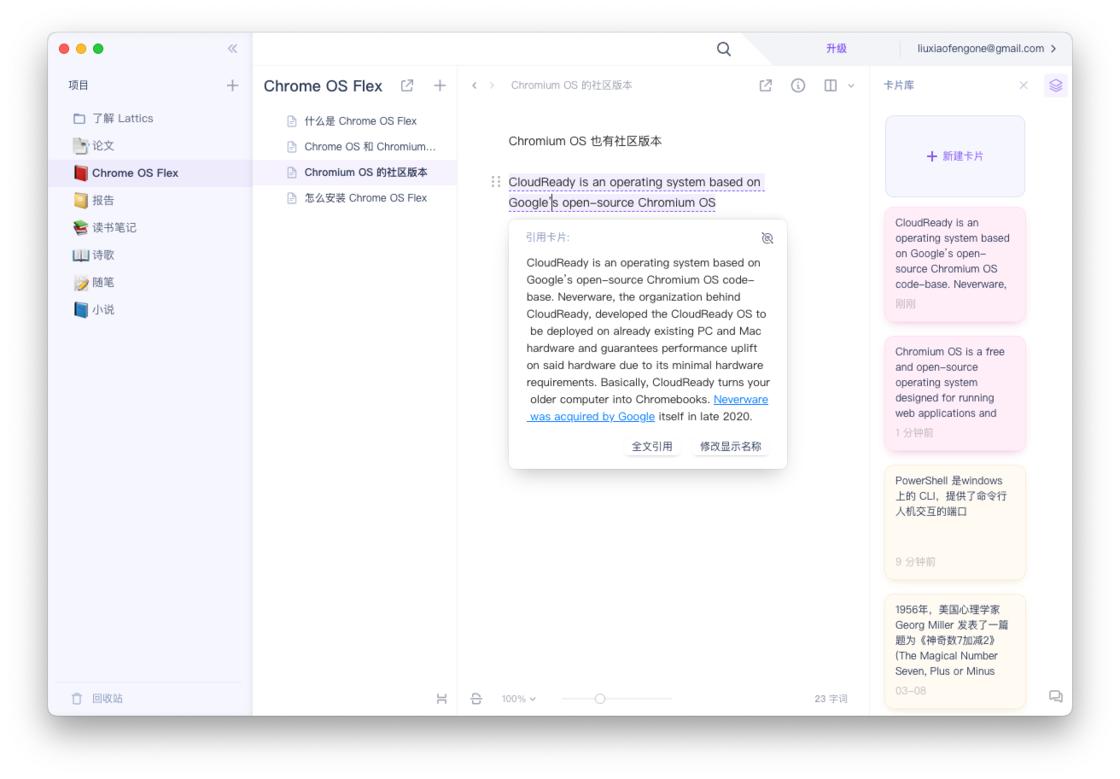The width and height of the screenshot is (1120, 779).
Task: Navigate forward with right arrow
Action: coord(491,86)
